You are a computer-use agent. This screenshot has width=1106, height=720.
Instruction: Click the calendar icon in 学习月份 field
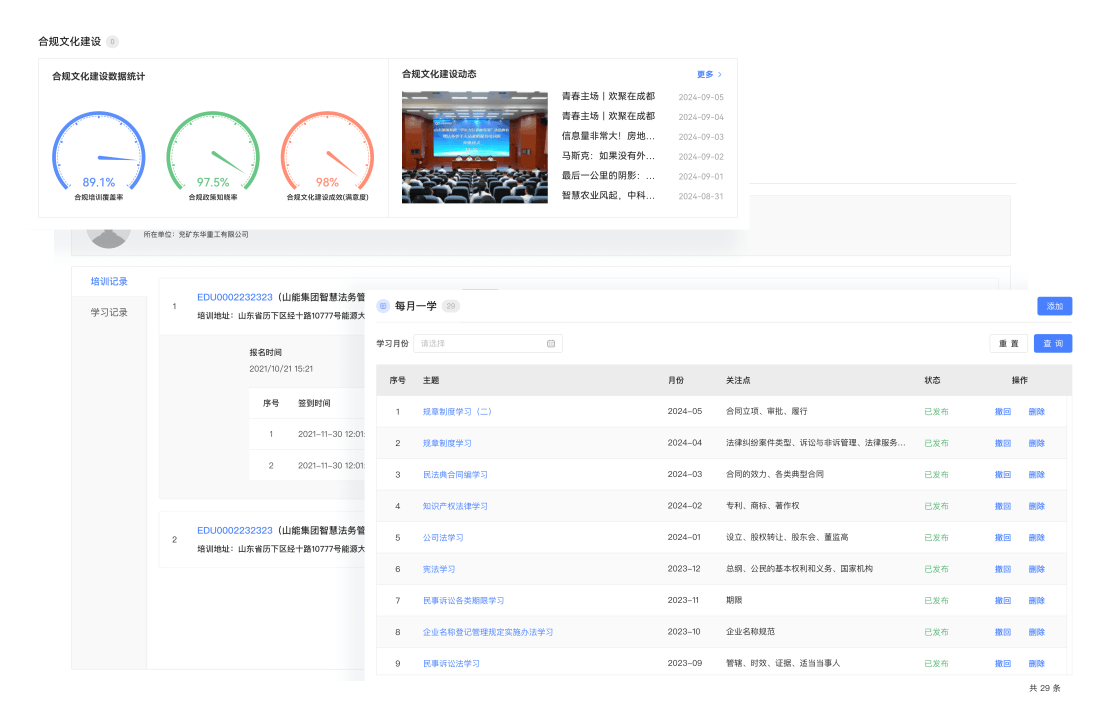click(551, 343)
